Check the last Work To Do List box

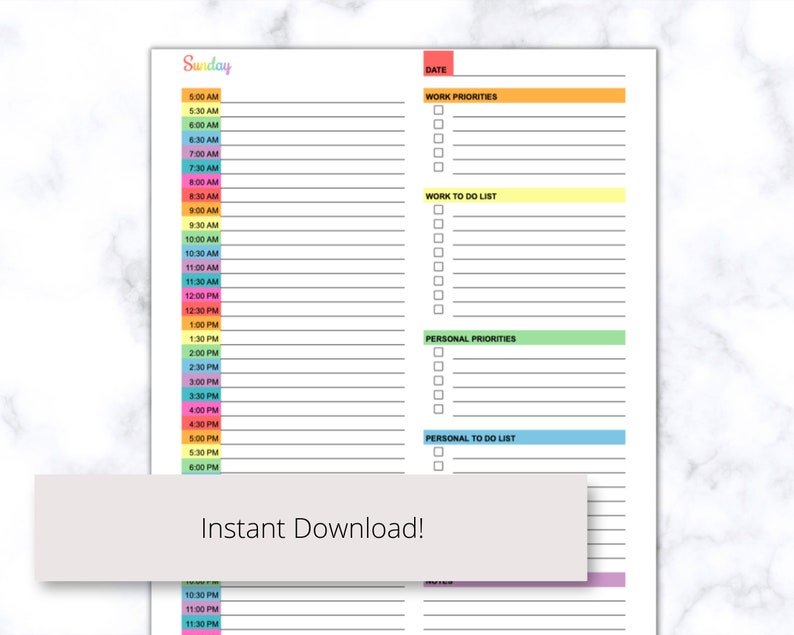click(439, 309)
